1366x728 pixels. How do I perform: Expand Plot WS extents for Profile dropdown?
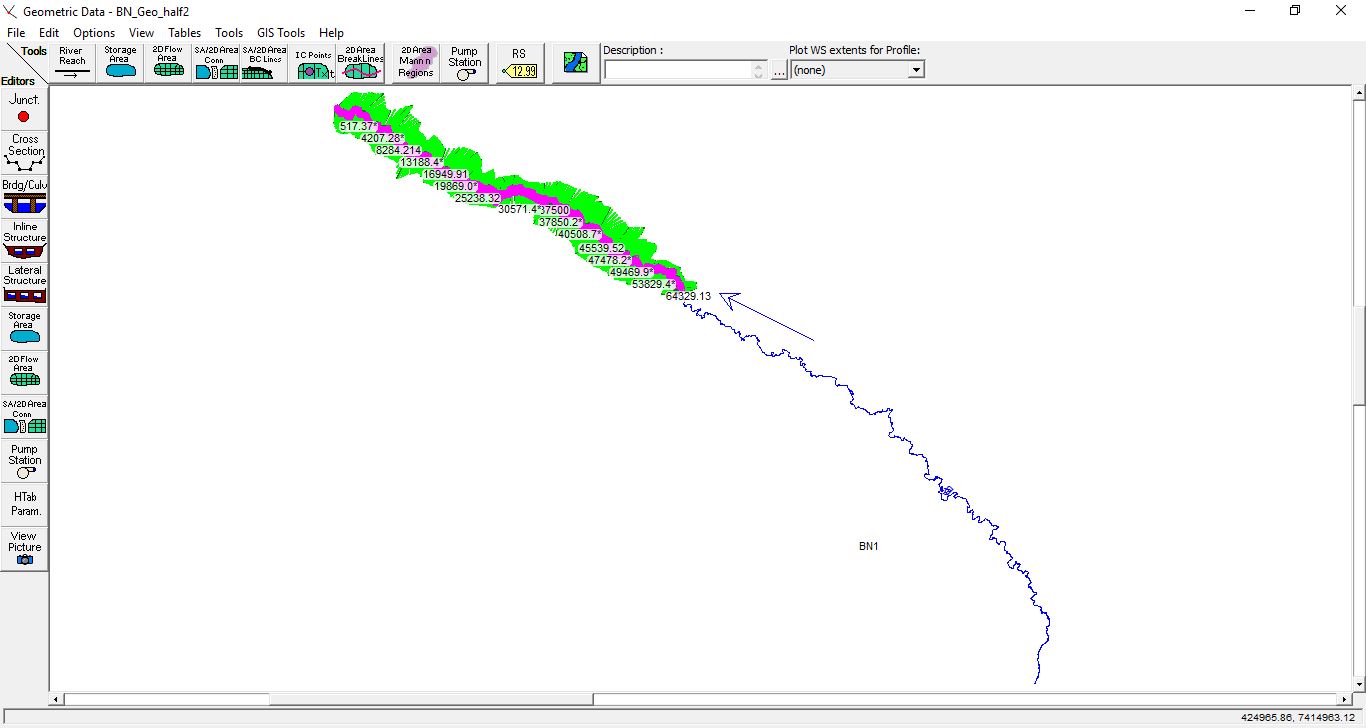pos(915,70)
